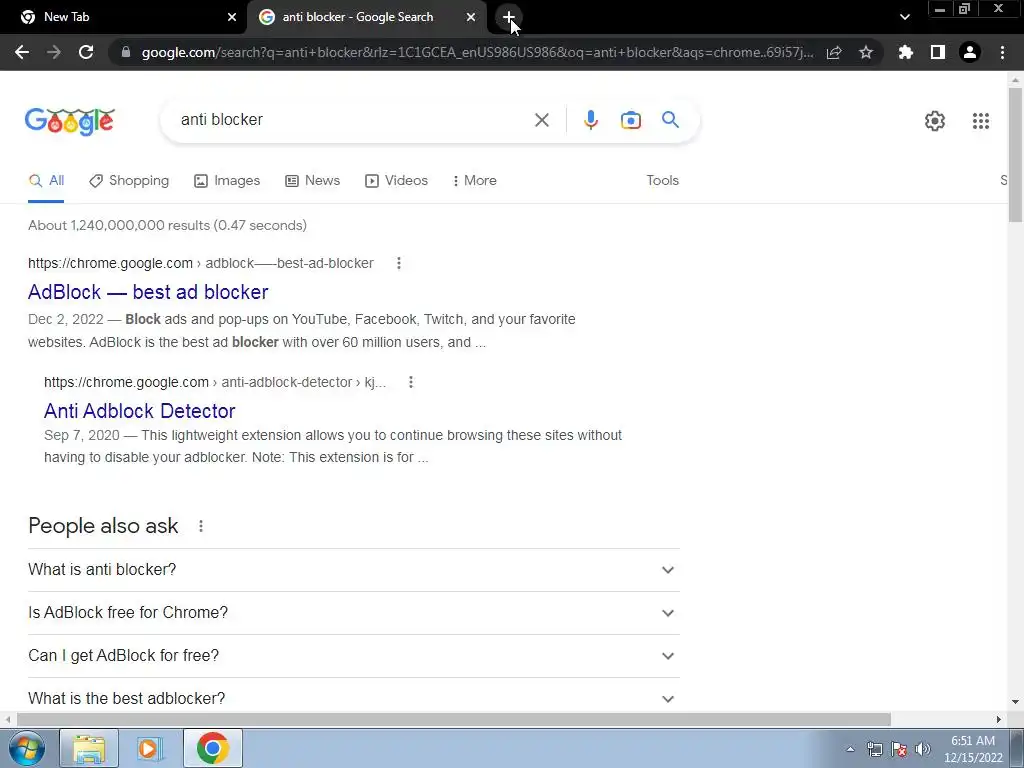
Task: Close the anti blocker search tab
Action: tap(471, 17)
